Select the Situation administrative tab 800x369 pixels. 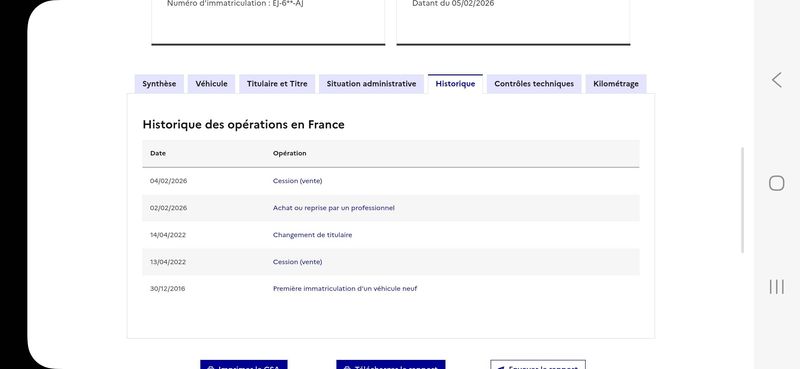pyautogui.click(x=371, y=84)
